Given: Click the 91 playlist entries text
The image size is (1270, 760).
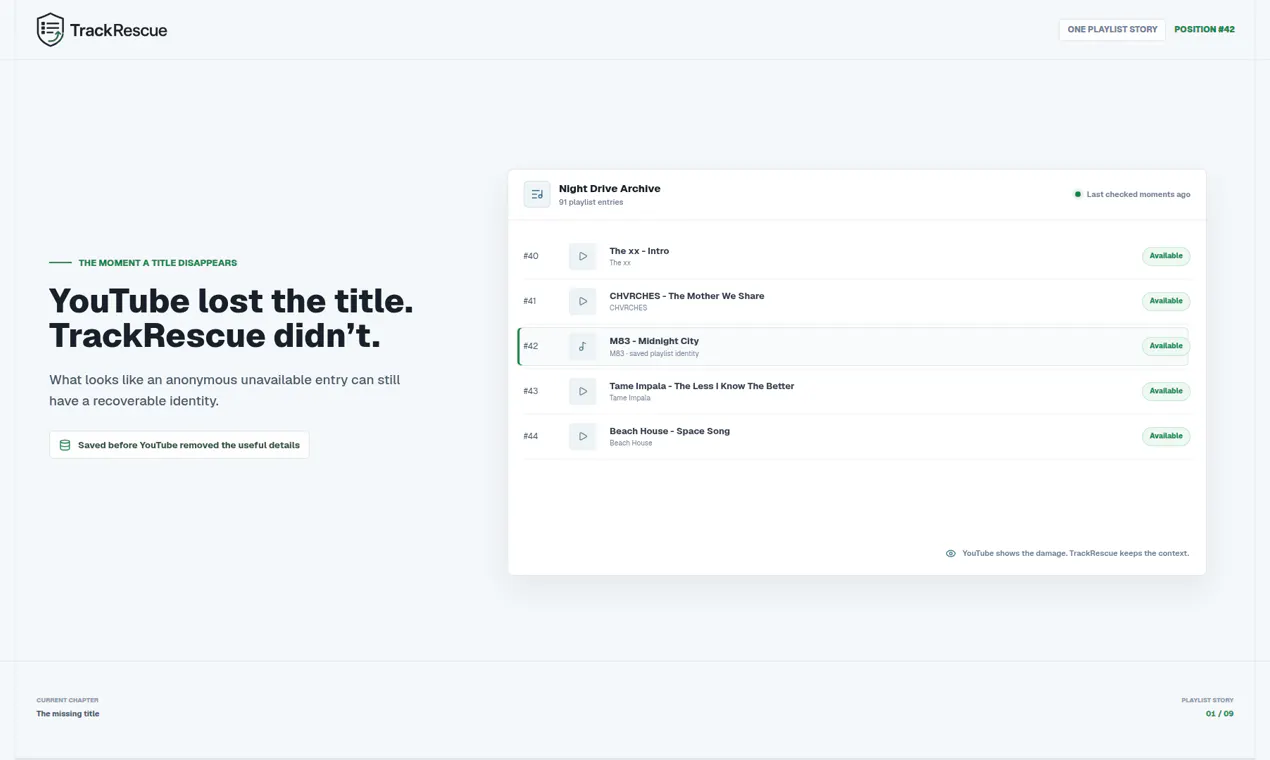Looking at the screenshot, I should 591,202.
